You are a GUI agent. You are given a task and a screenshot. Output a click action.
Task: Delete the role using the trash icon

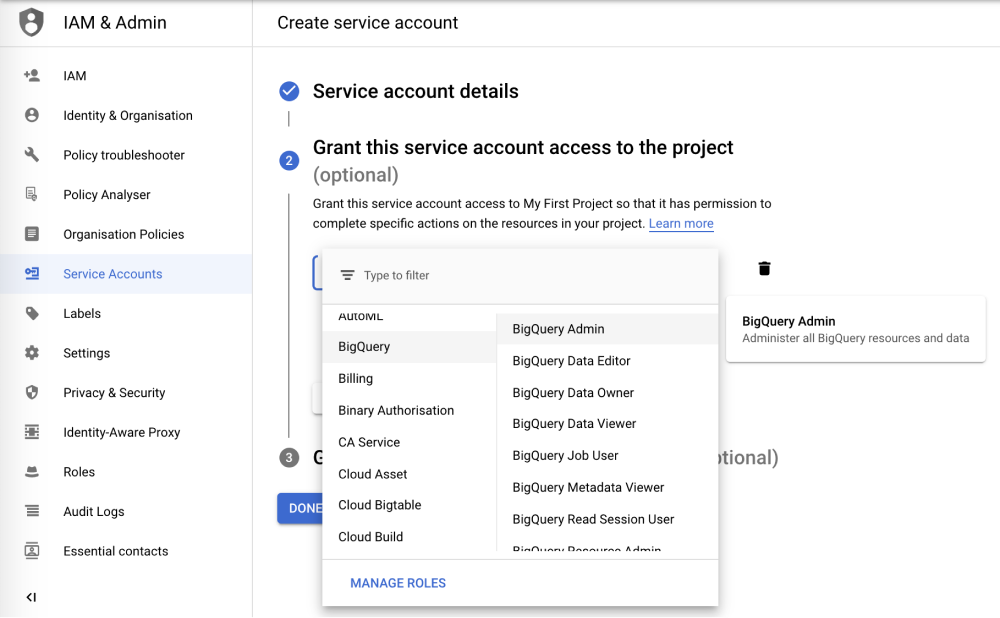[764, 268]
